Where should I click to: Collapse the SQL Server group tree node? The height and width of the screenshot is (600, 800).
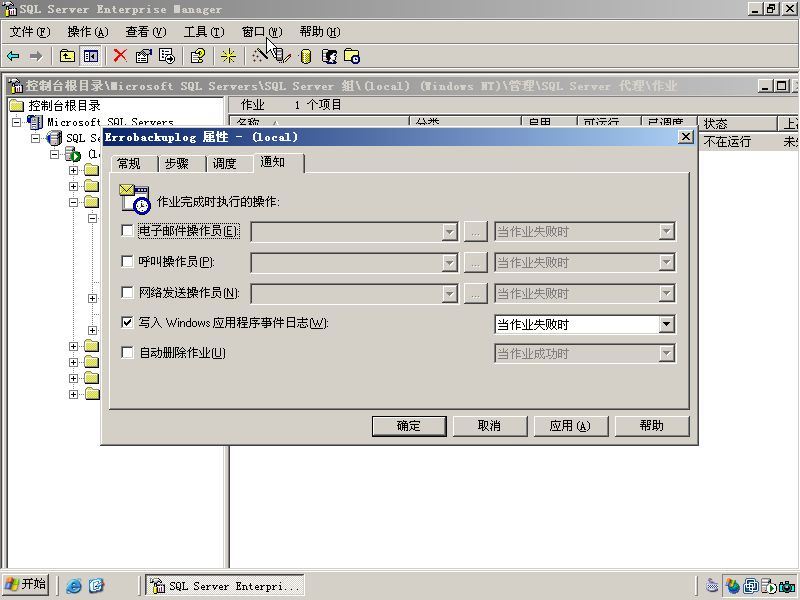tap(35, 138)
